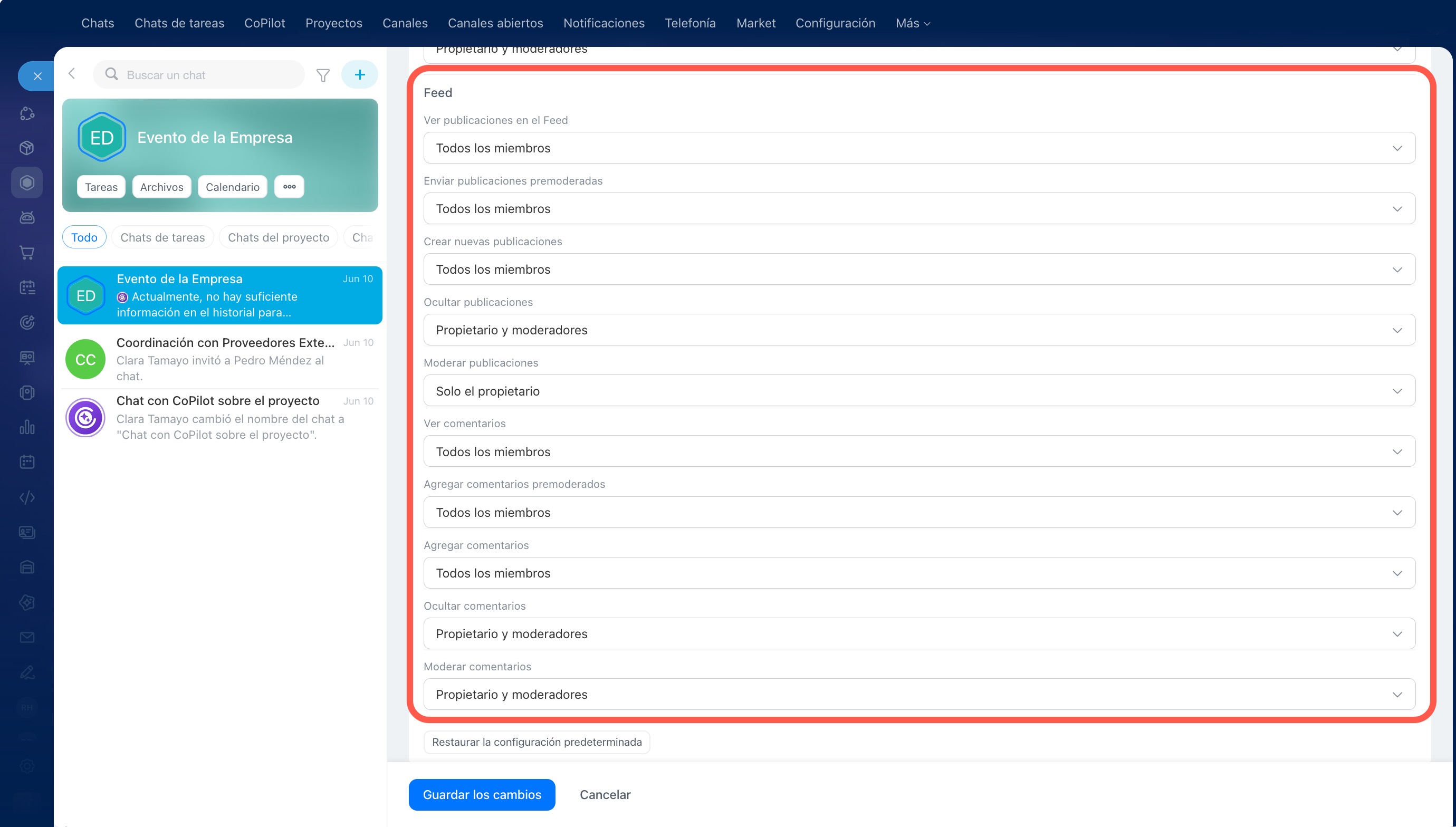
Task: Click Cancelar link
Action: [605, 795]
